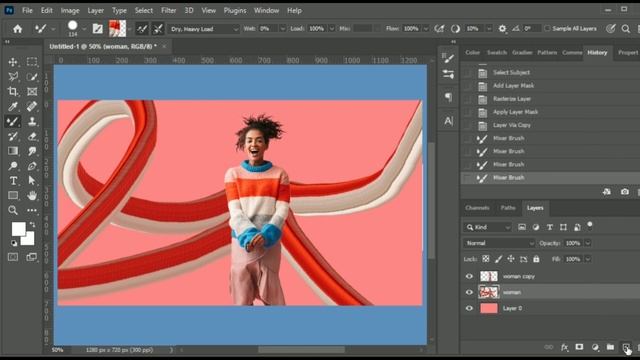Screen dimensions: 640x360
Task: Toggle airbrush-style build-up effects
Action: pyautogui.click(x=439, y=29)
